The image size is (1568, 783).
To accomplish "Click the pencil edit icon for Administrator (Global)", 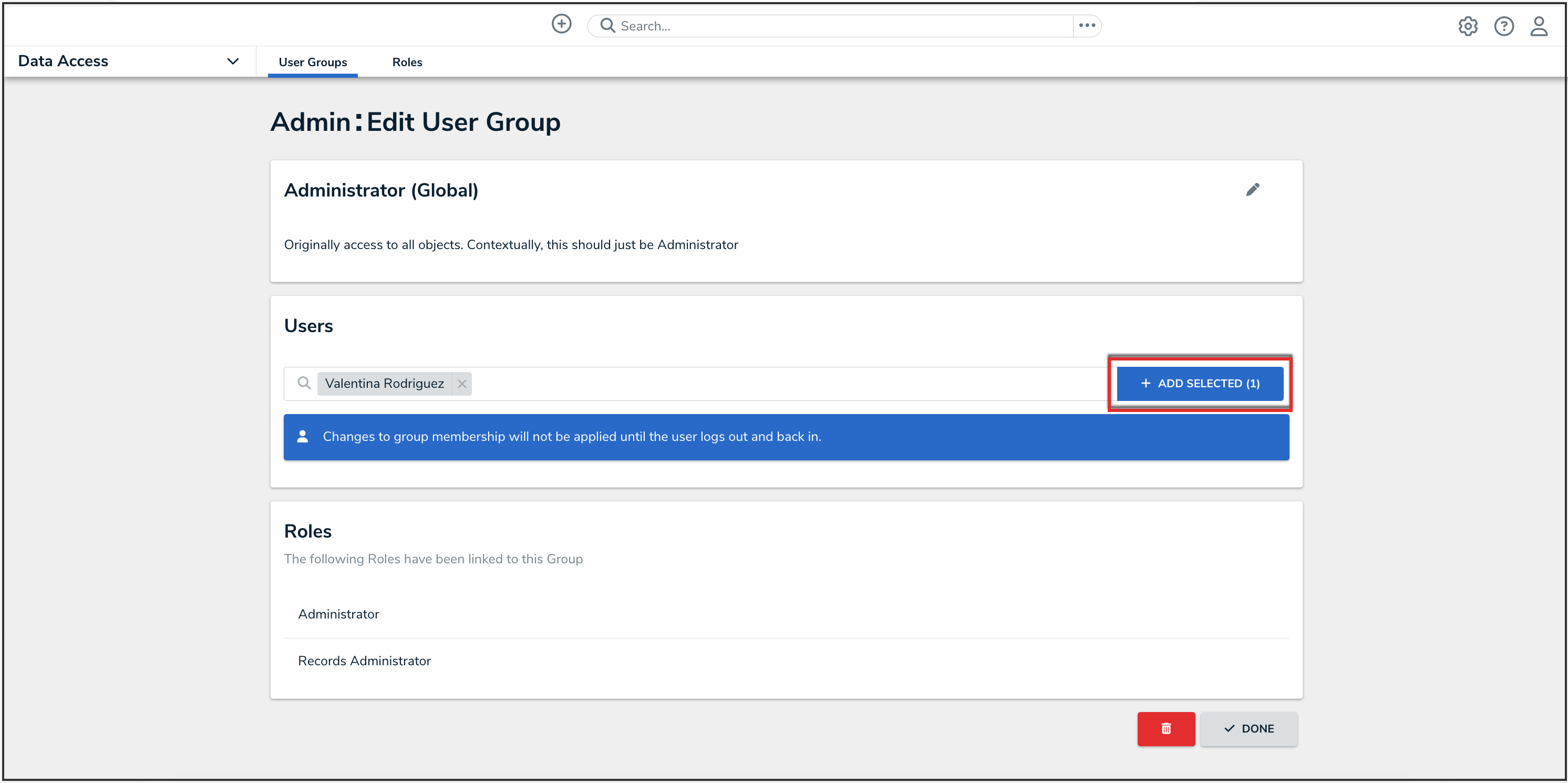I will 1253,190.
